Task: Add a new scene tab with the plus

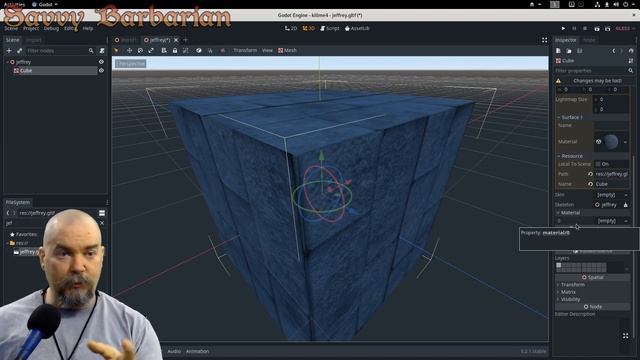Action: [185, 40]
